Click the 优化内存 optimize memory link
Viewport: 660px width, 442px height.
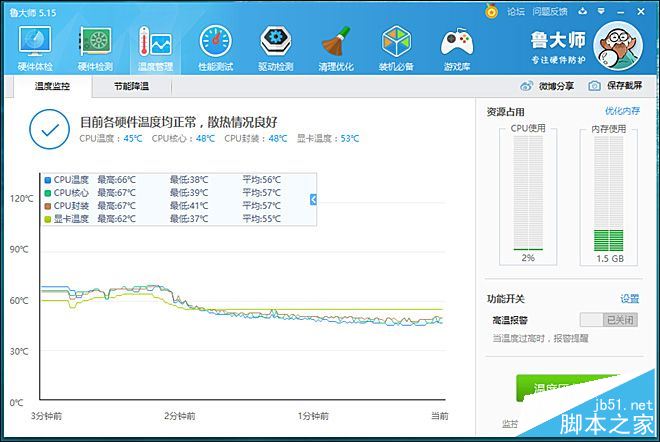coord(622,111)
